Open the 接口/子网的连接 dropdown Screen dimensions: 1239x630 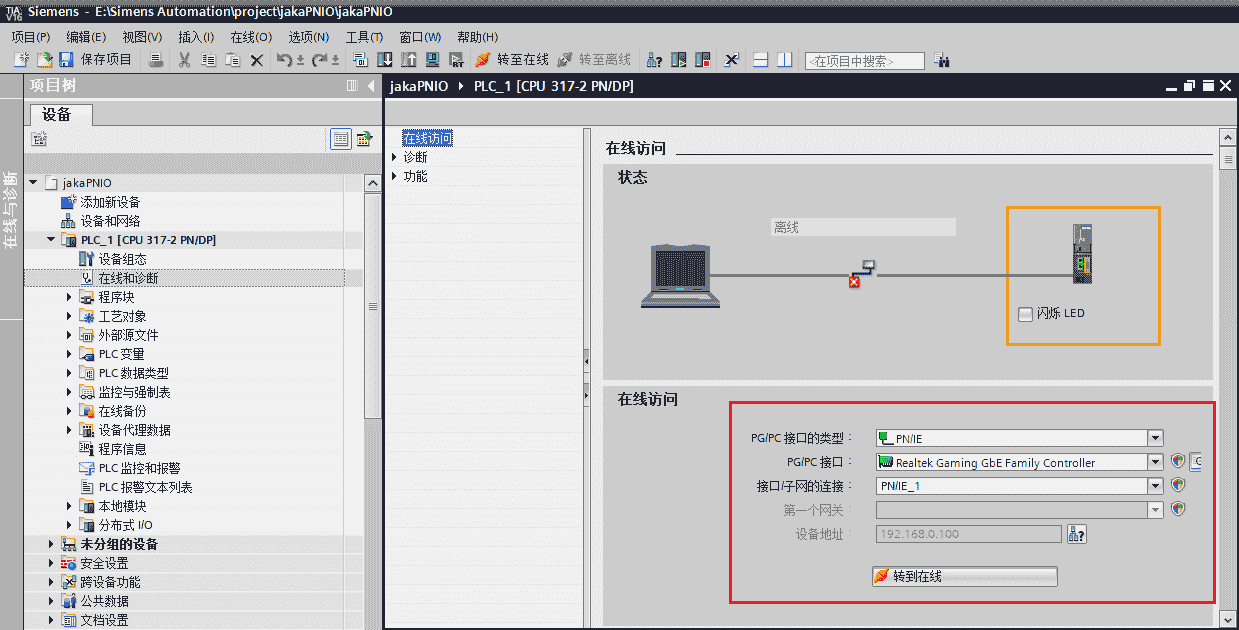[1155, 486]
